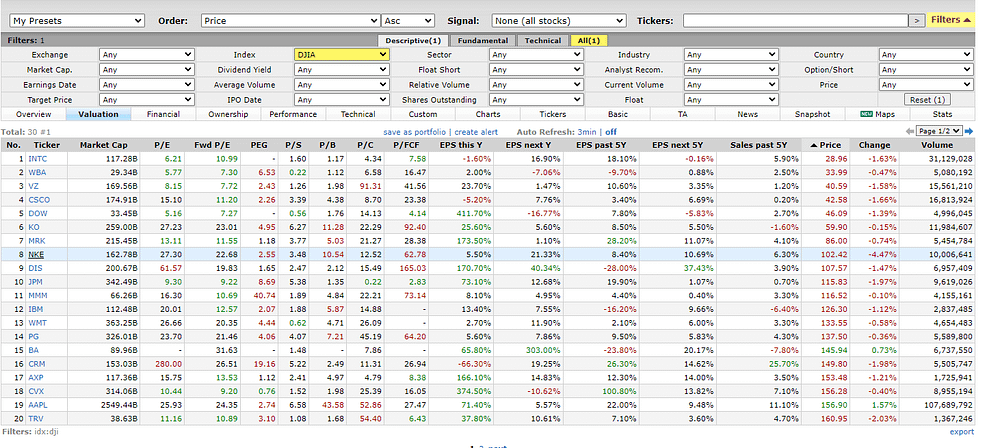Open the Snapshot view tab

point(812,114)
